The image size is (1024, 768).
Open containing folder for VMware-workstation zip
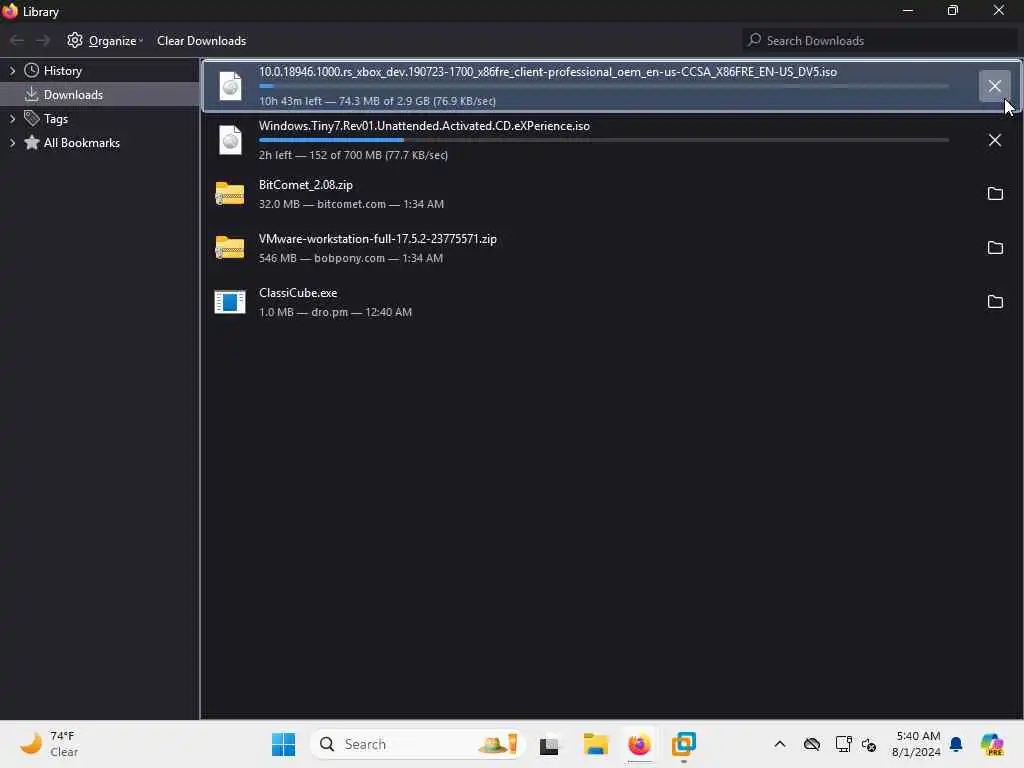coord(995,248)
